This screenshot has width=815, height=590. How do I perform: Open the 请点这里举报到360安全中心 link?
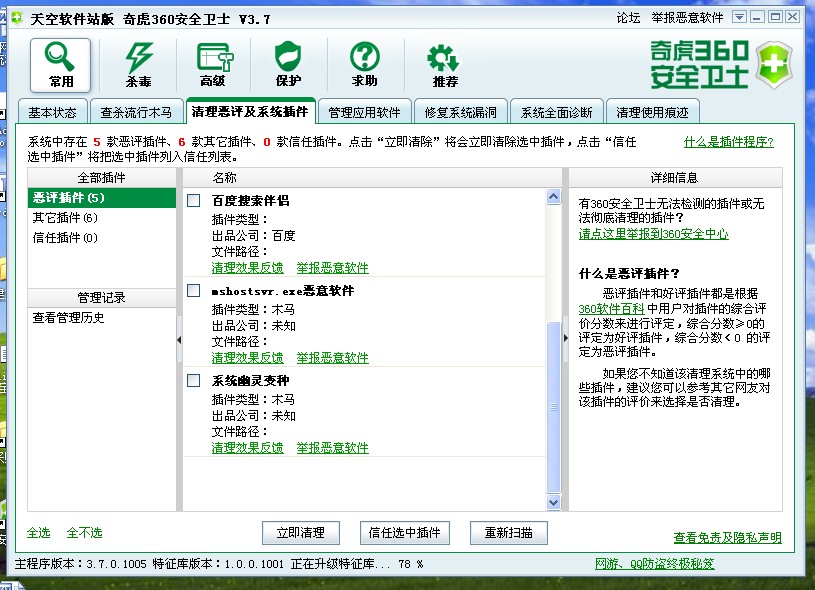tap(653, 234)
